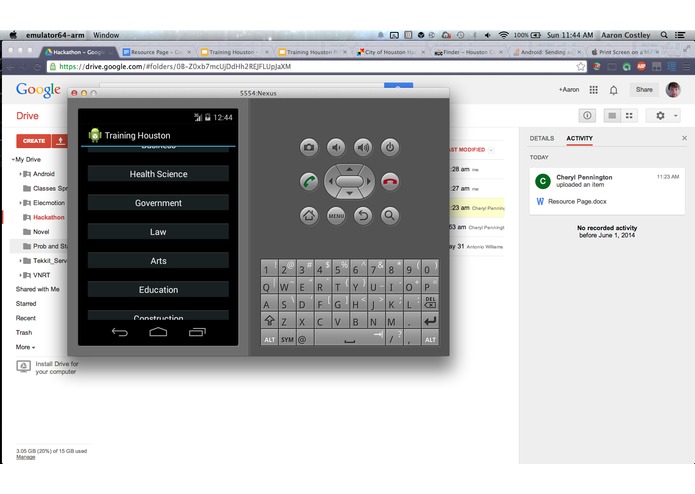Switch to the ACTIVITY tab
This screenshot has width=695, height=494.
[x=579, y=138]
